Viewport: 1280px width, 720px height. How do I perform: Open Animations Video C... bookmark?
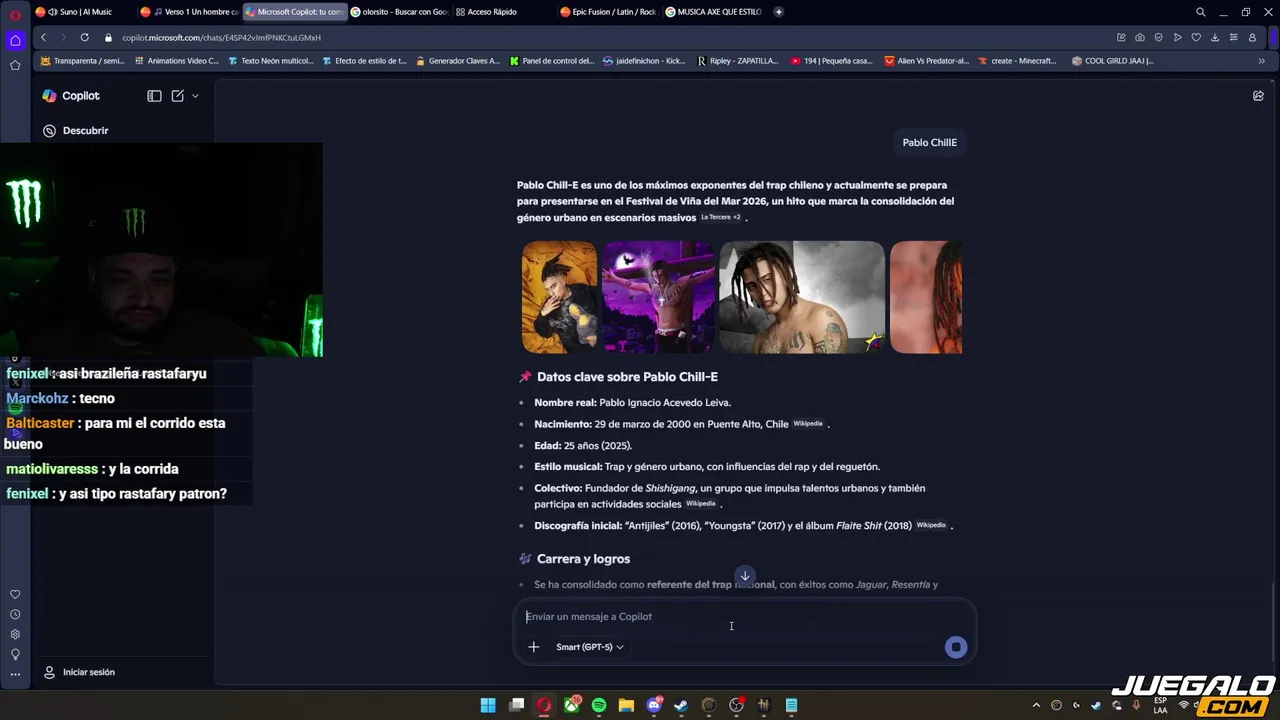[177, 61]
